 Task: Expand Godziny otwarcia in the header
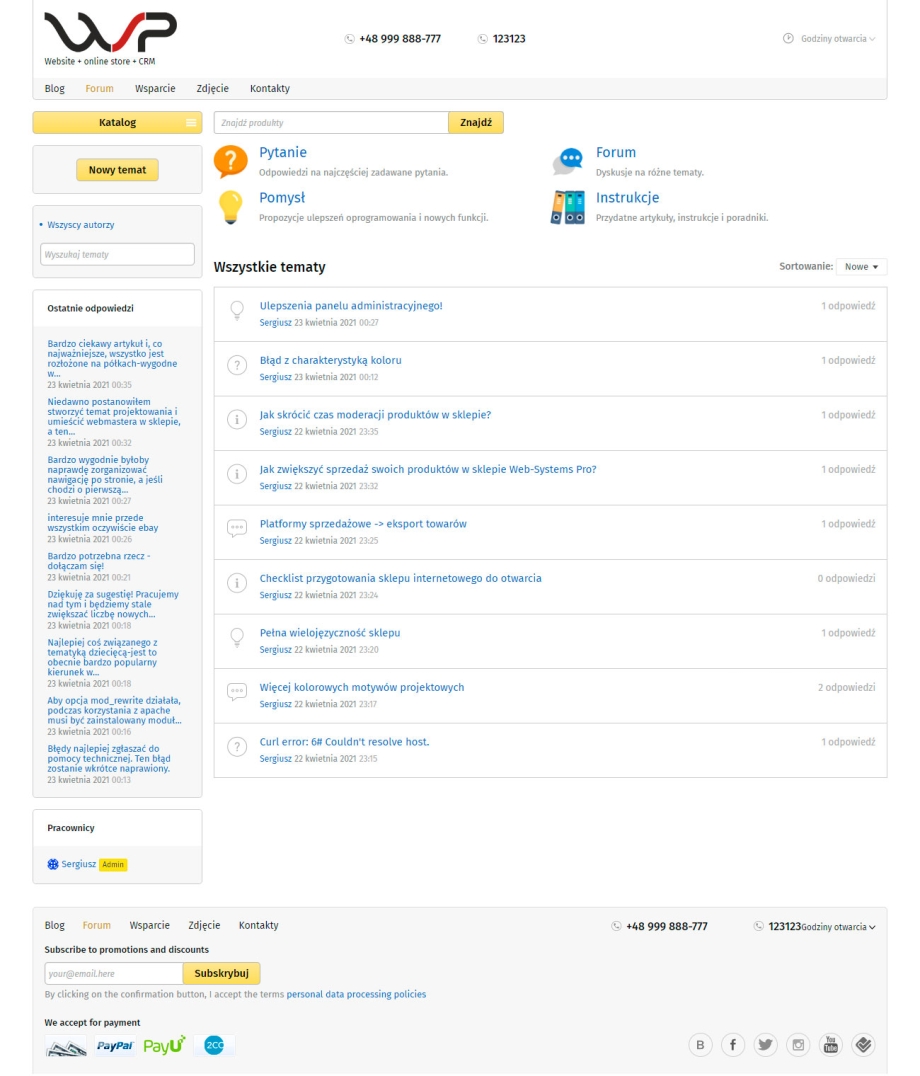coord(829,39)
